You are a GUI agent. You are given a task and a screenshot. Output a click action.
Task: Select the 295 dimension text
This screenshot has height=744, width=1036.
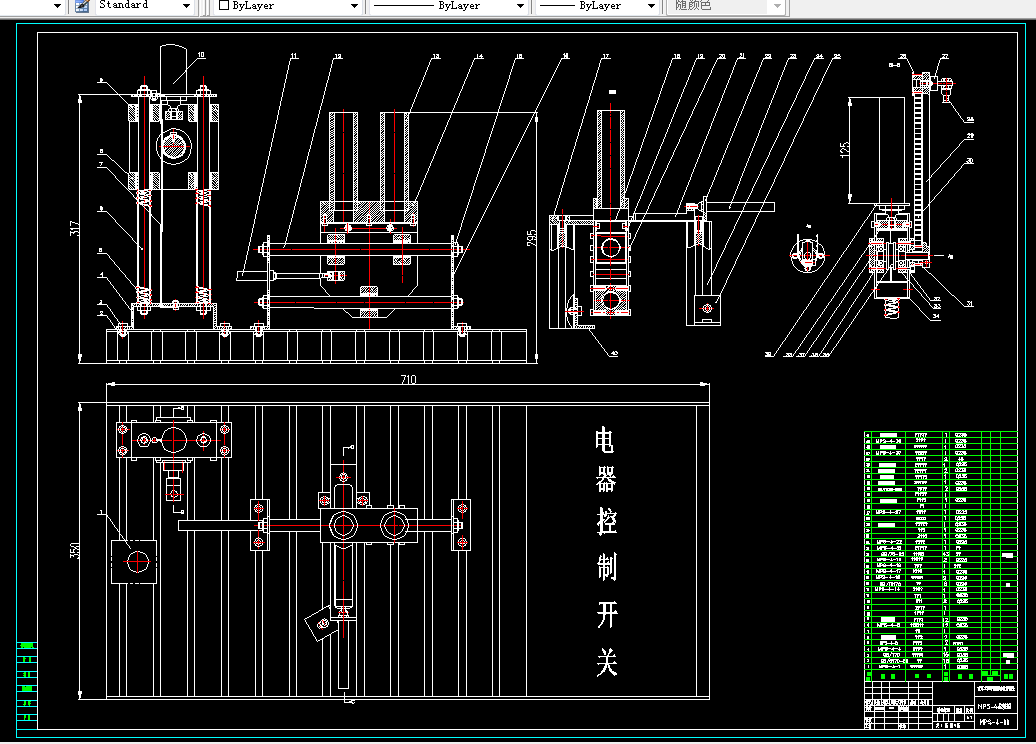pos(532,238)
